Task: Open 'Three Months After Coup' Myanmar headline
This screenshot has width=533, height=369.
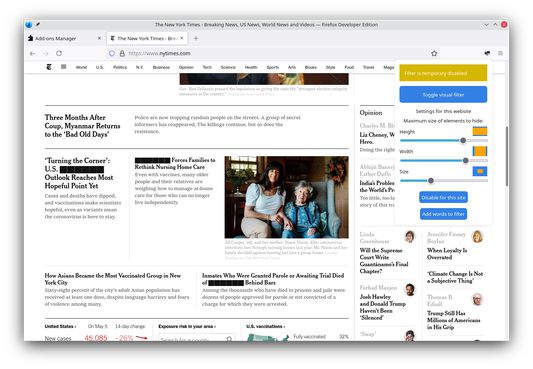Action: (83, 126)
